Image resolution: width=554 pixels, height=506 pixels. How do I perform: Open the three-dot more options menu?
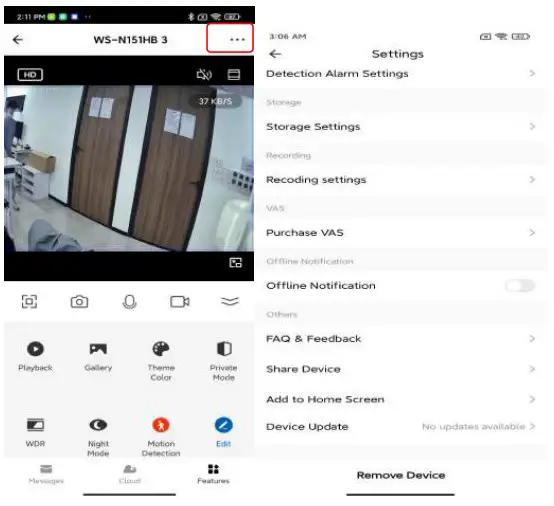(237, 39)
